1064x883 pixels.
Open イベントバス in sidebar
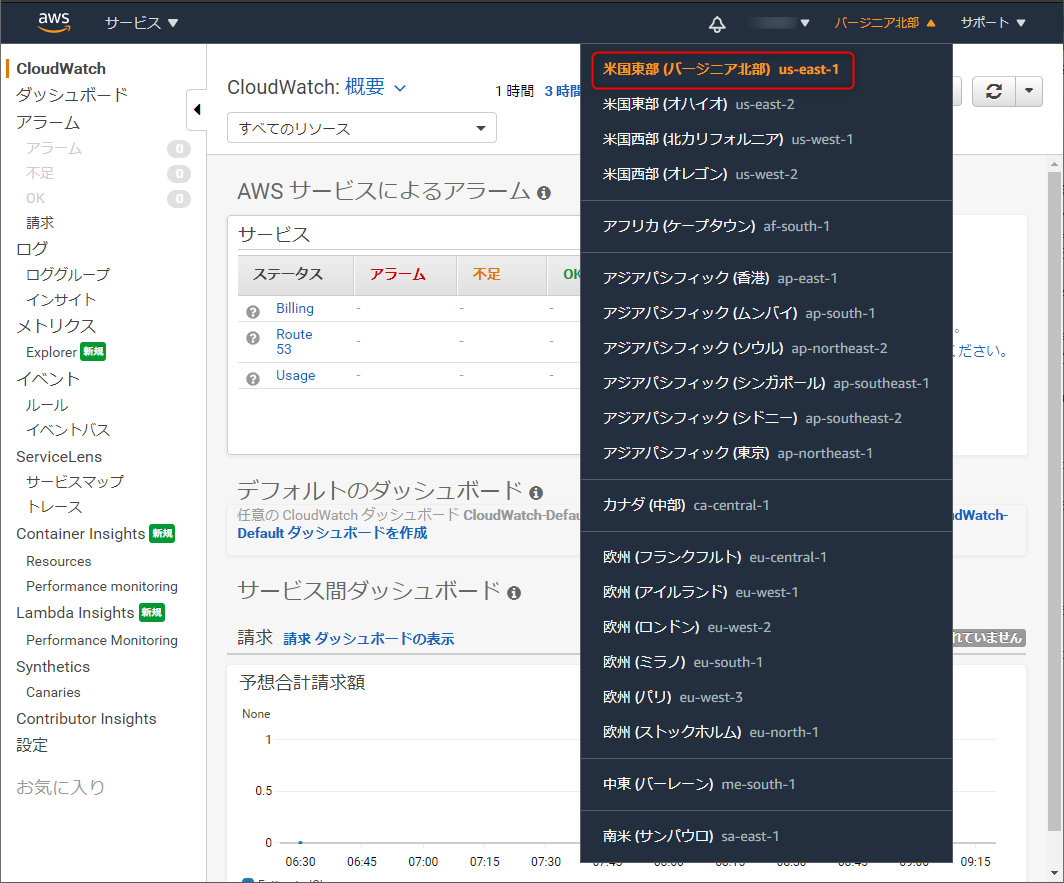(68, 430)
